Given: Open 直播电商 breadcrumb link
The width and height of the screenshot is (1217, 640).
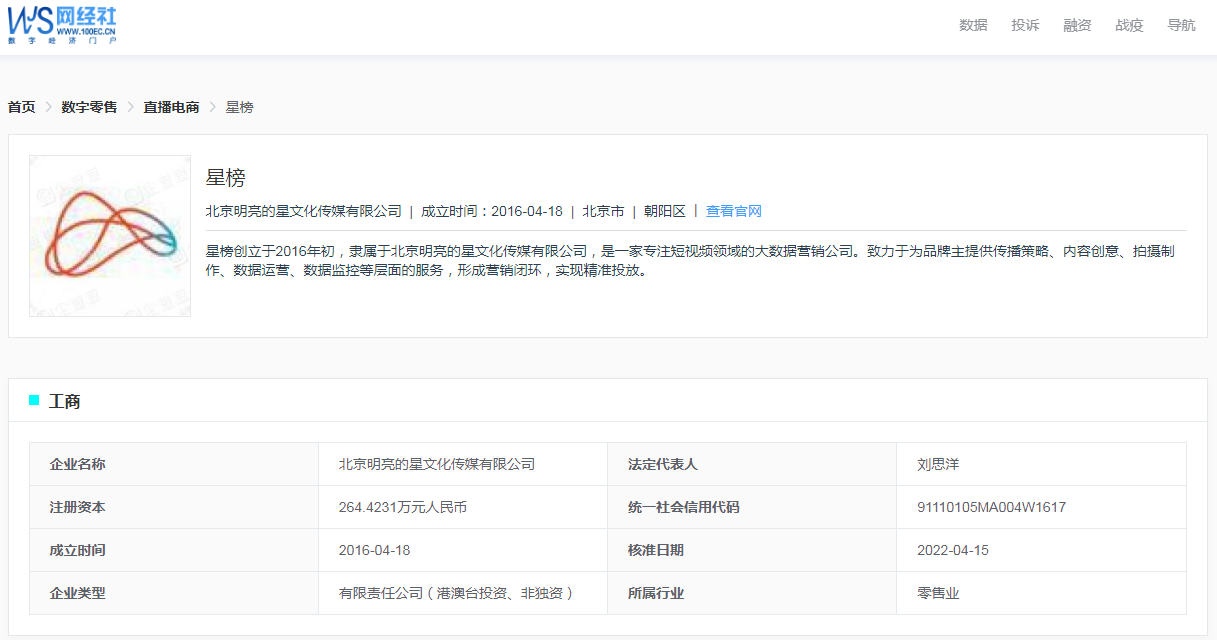Looking at the screenshot, I should [171, 107].
